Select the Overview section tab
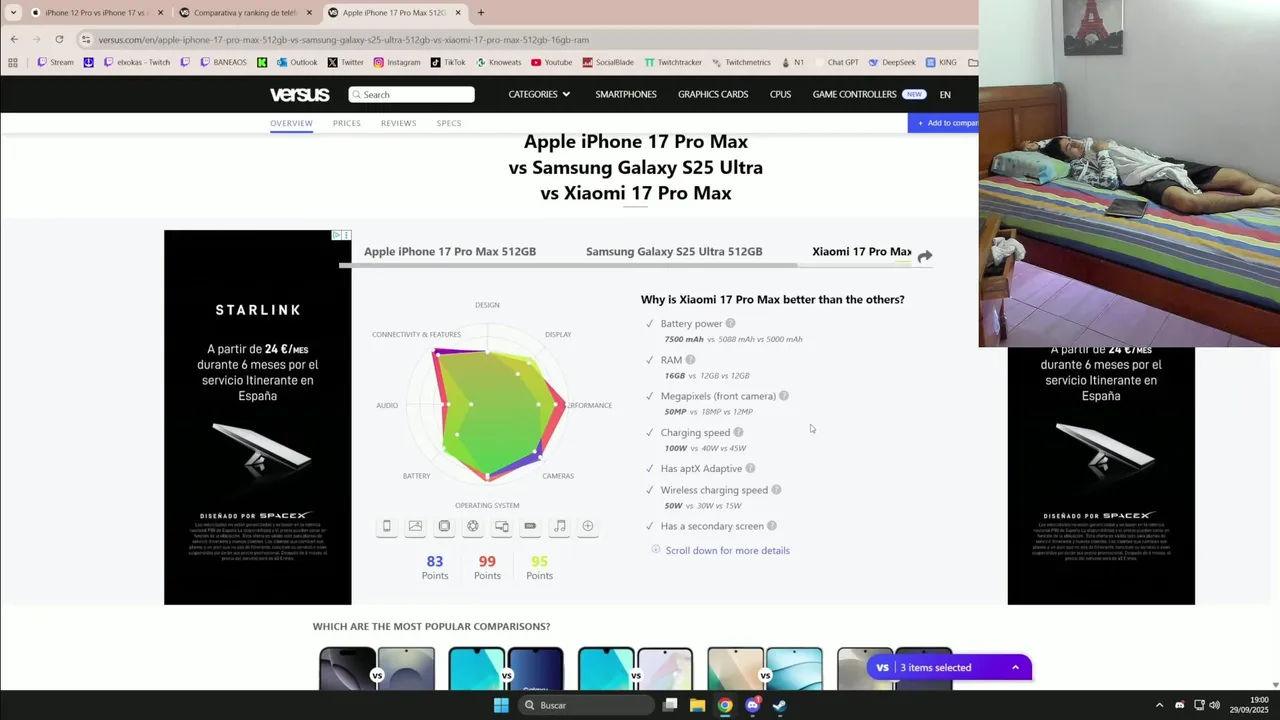Image resolution: width=1280 pixels, height=720 pixels. pos(291,123)
